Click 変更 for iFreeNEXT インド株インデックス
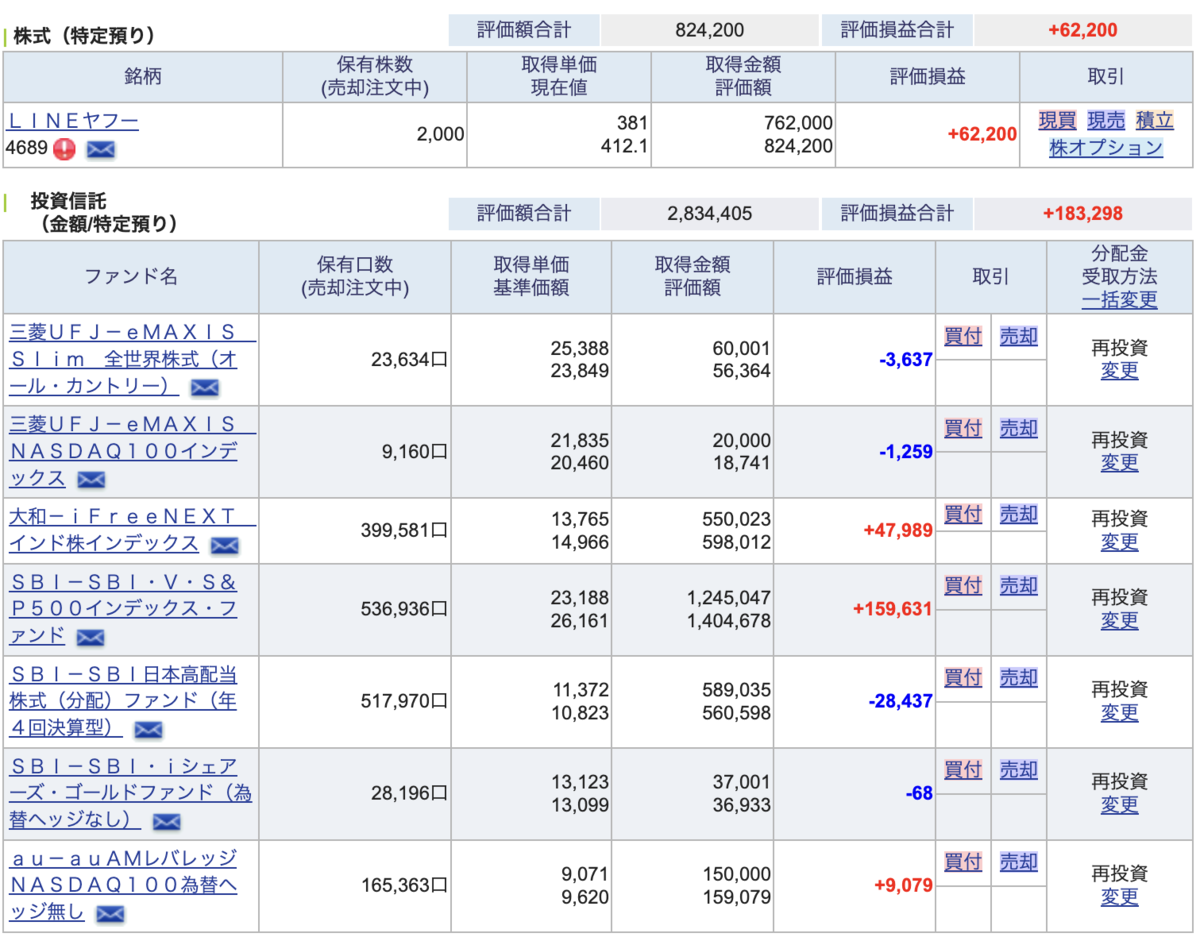The width and height of the screenshot is (1200, 937). coord(1119,542)
